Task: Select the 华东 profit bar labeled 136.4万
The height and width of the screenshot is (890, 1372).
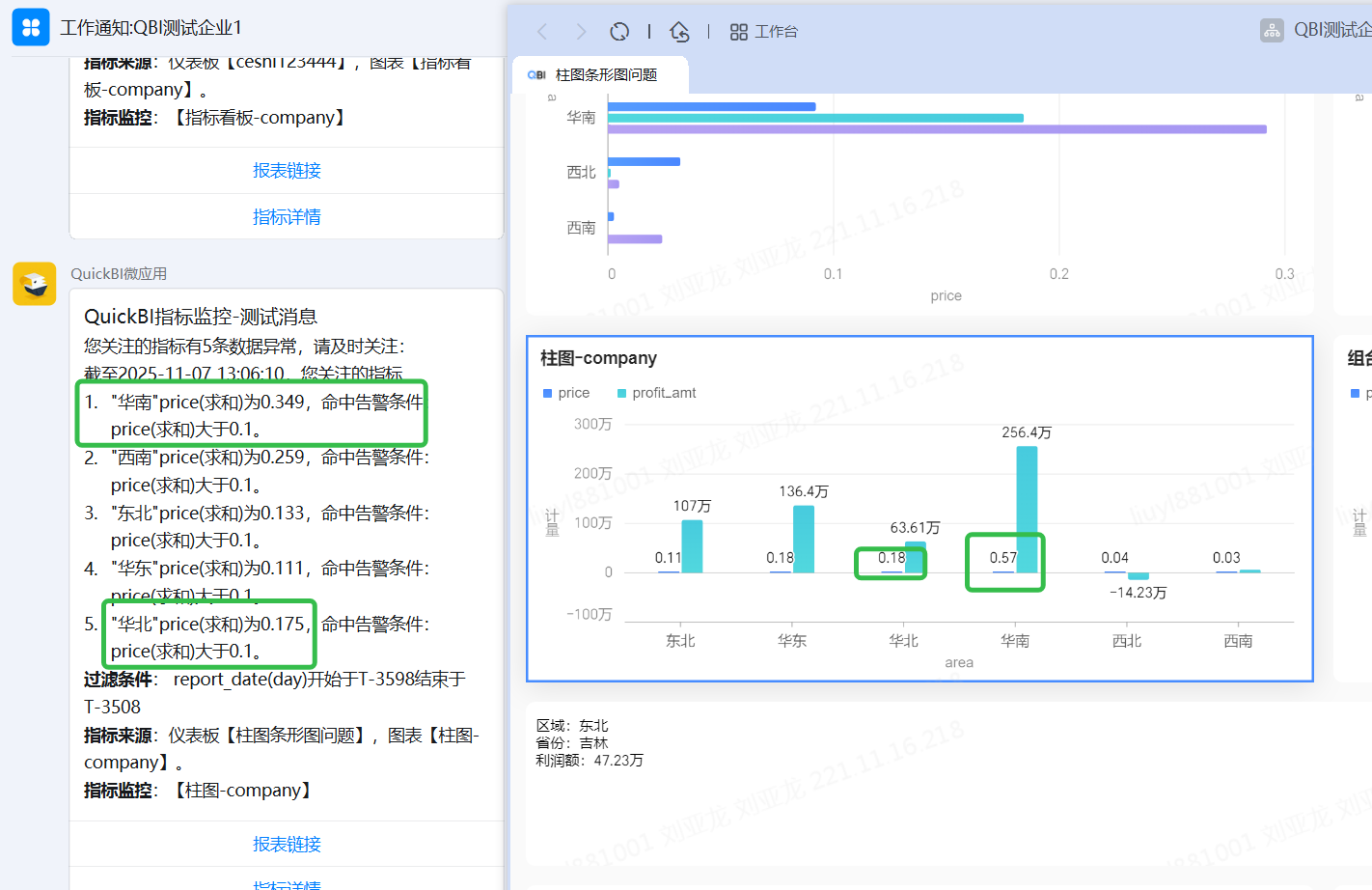Action: (x=804, y=539)
